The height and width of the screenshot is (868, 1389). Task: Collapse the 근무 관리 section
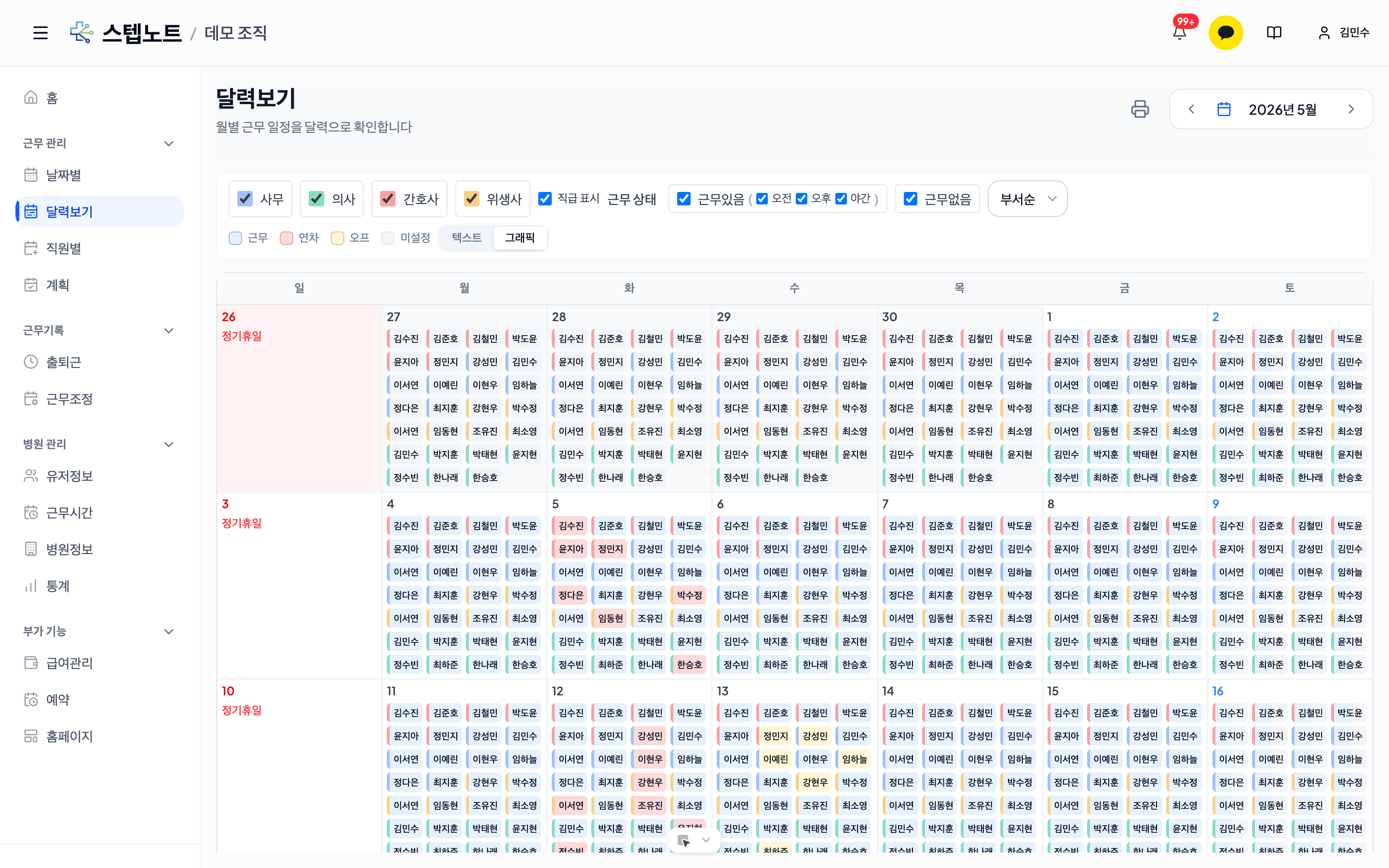(169, 143)
